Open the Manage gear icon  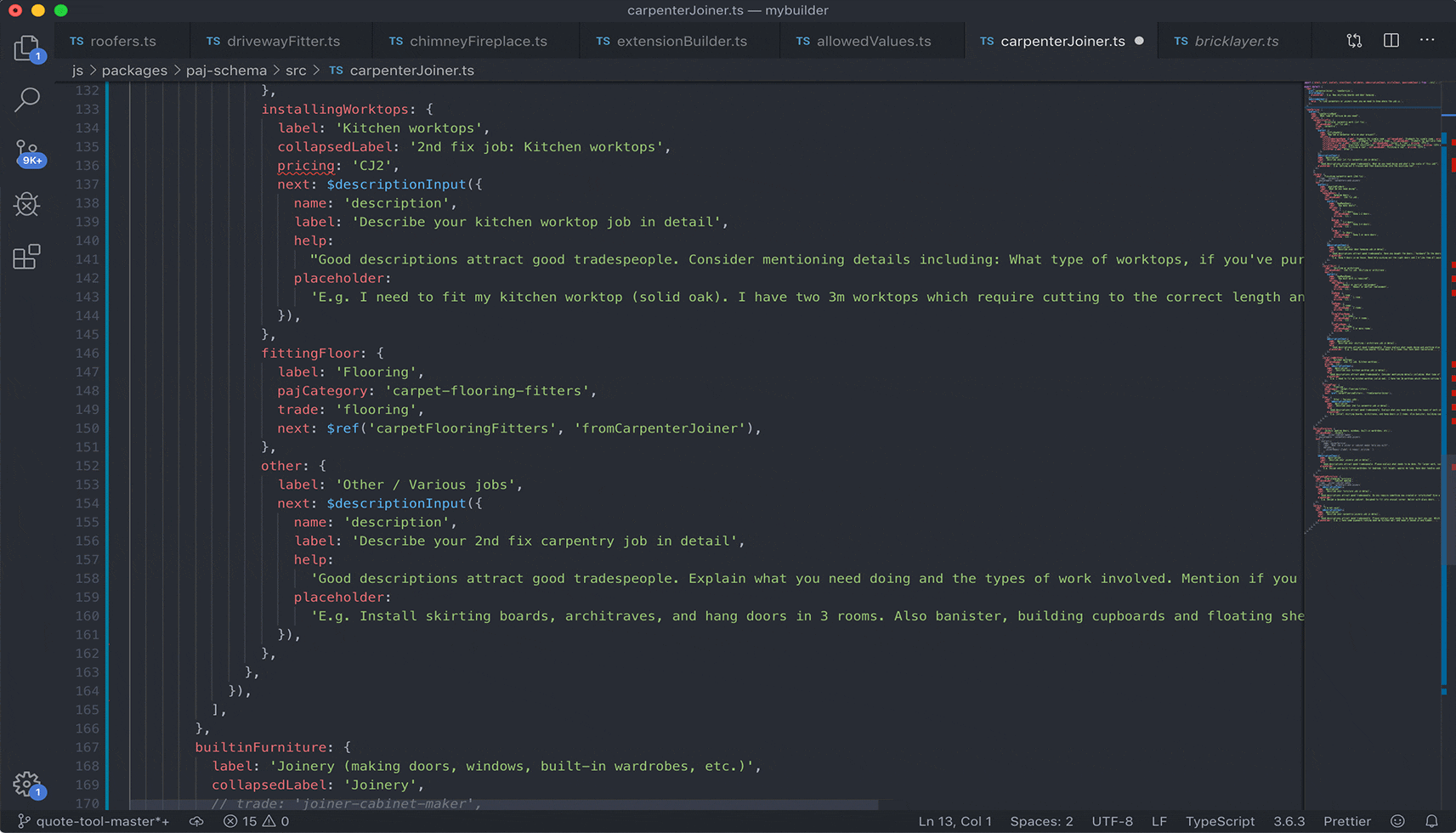coord(27,785)
